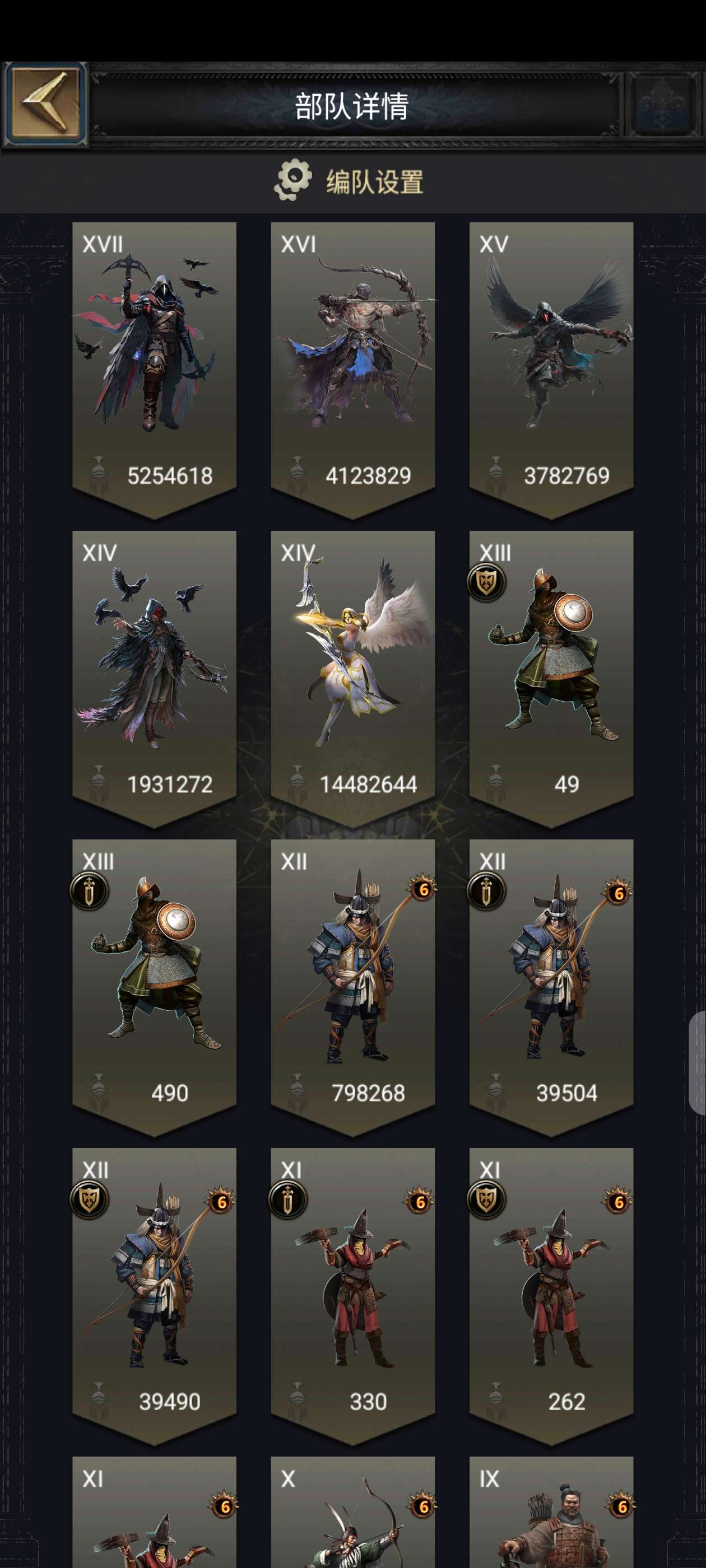Screen dimensions: 706x1568
Task: Click the formation settings gear icon
Action: point(293,180)
